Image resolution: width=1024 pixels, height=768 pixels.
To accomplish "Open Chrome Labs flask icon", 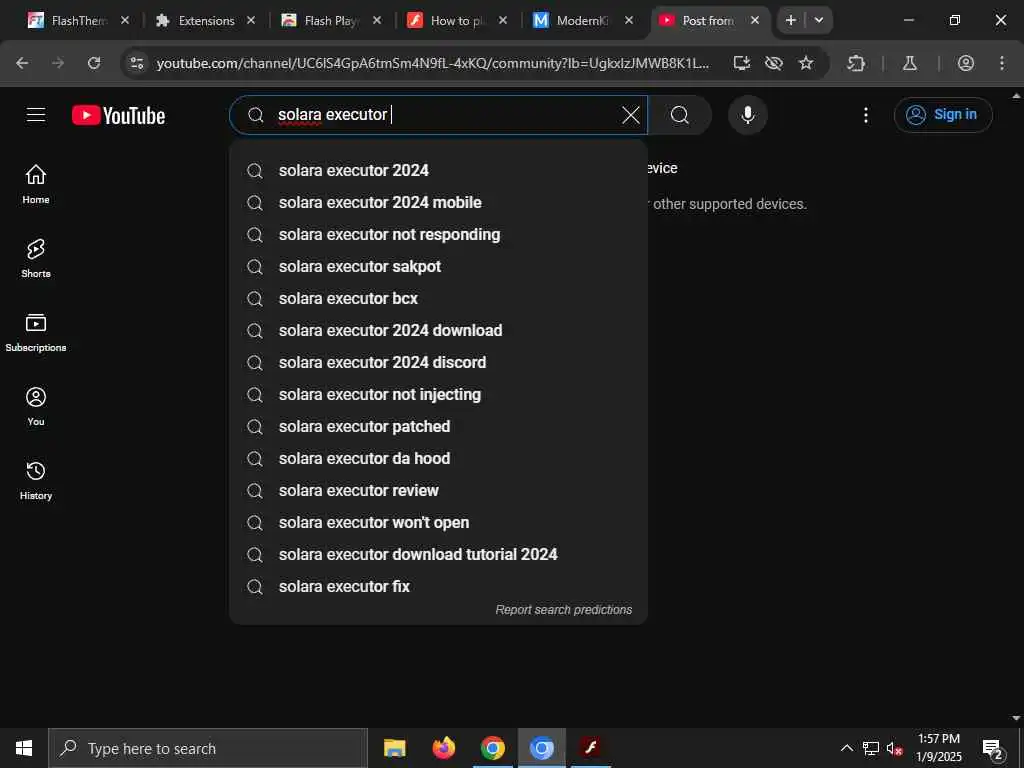I will coord(910,63).
